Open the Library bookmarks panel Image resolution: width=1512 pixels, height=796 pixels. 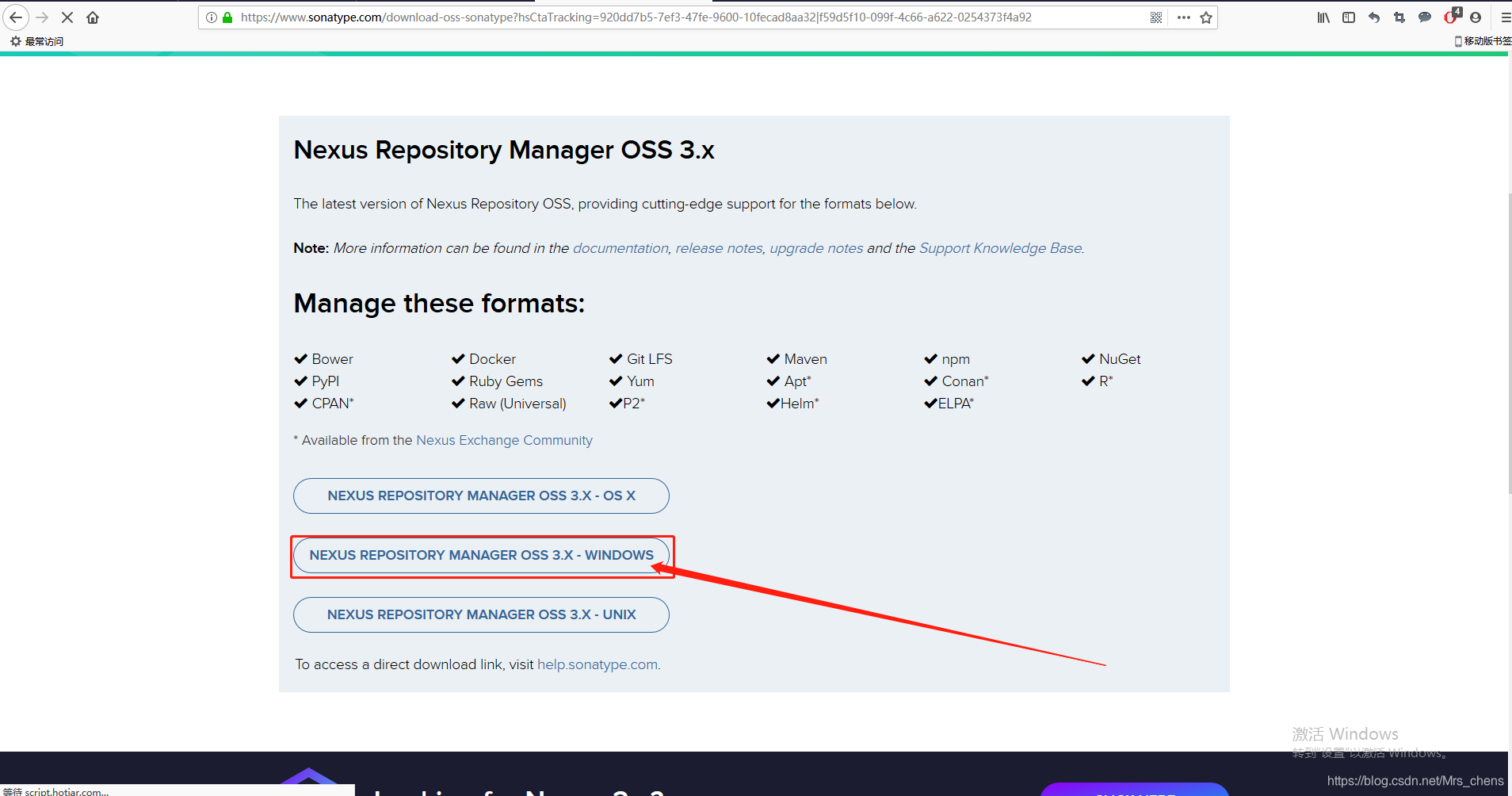coord(1323,17)
